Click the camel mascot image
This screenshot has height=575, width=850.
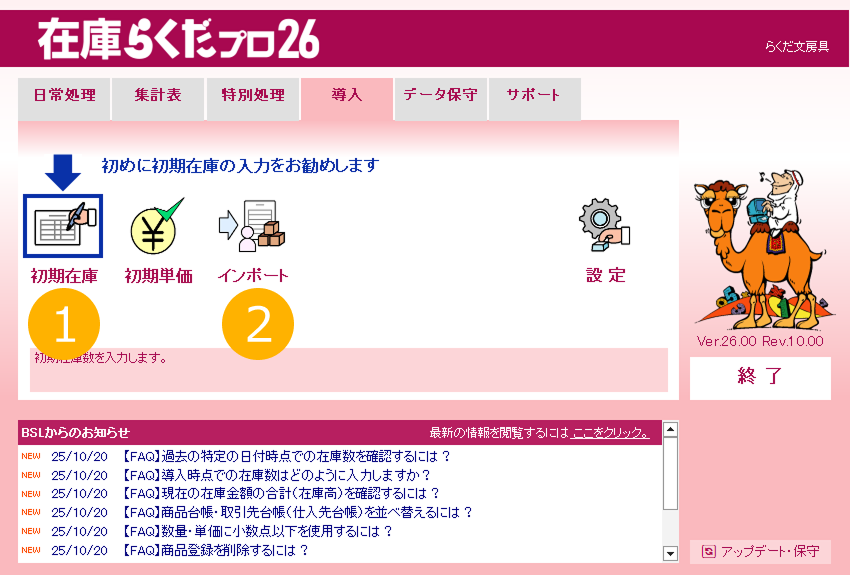click(x=761, y=250)
